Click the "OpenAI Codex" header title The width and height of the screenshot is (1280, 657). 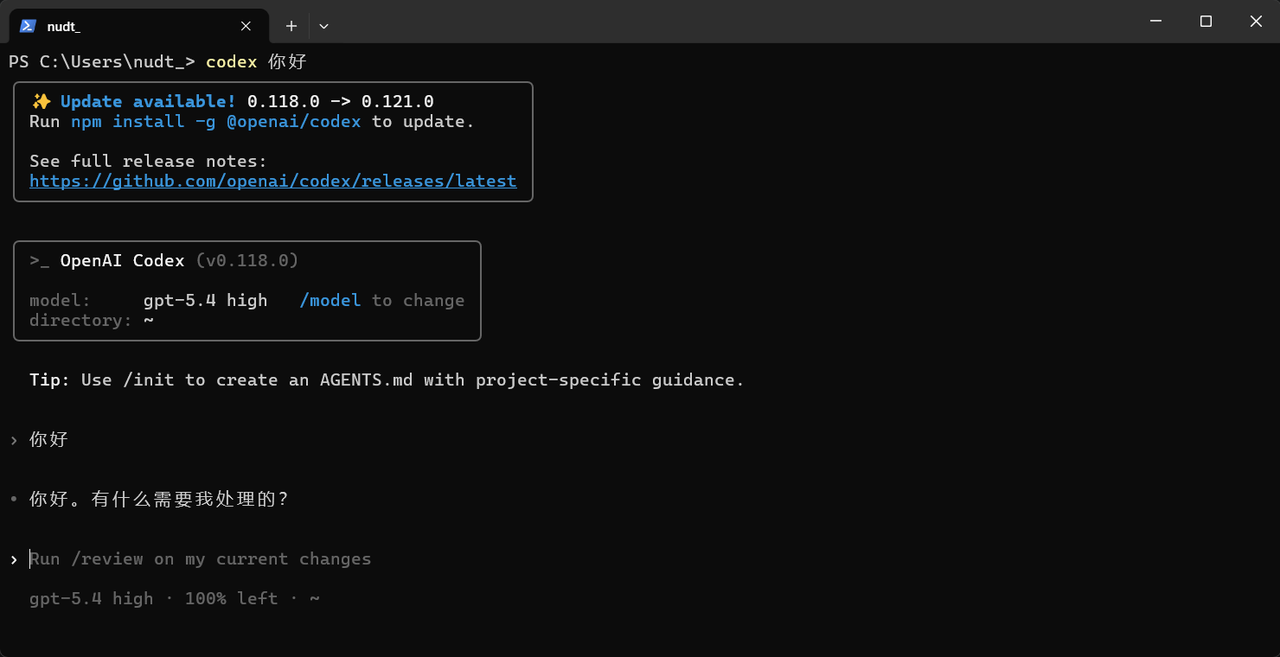[x=122, y=260]
